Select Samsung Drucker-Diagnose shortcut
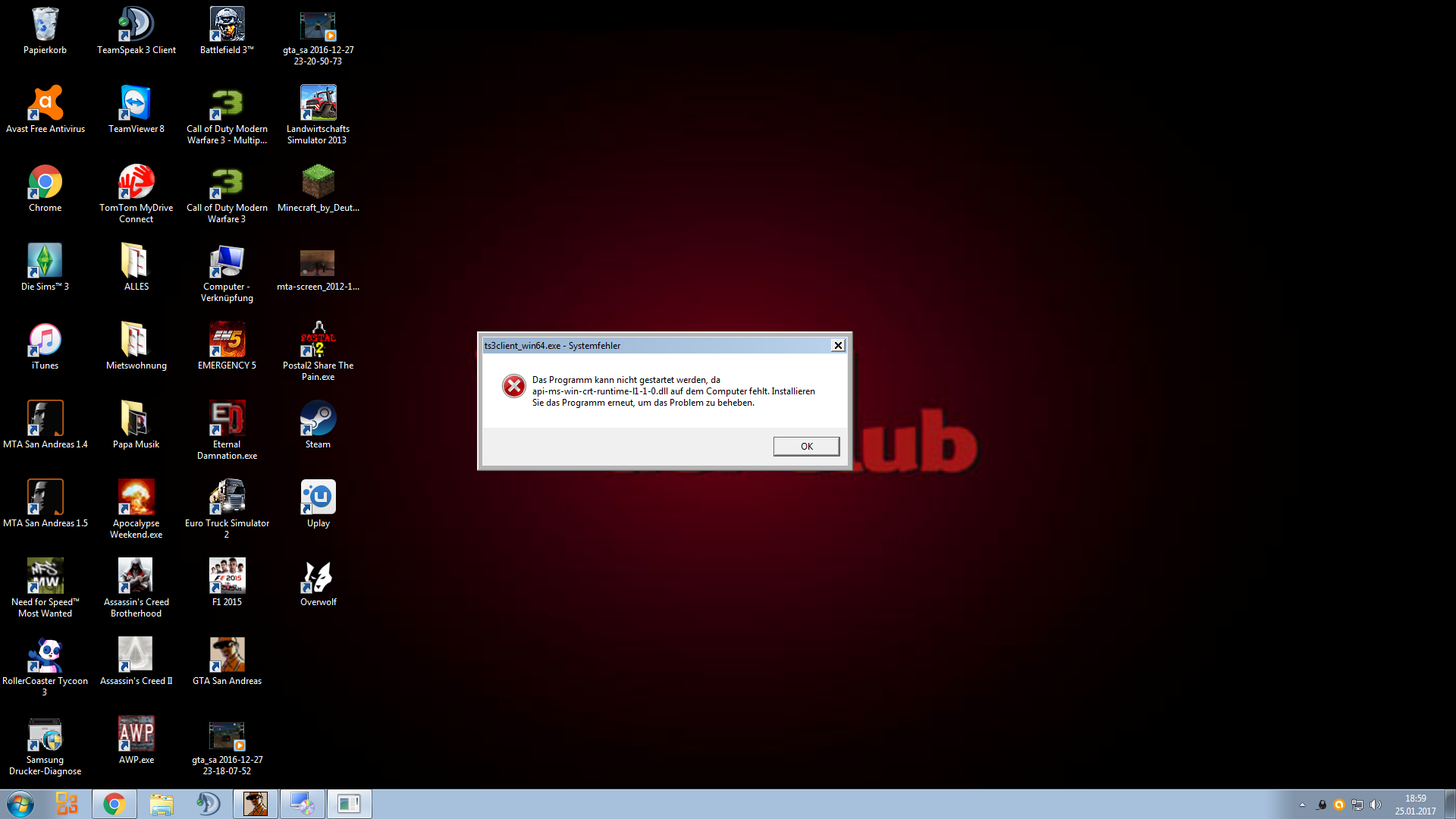Screen dimensions: 1456x819 click(45, 746)
